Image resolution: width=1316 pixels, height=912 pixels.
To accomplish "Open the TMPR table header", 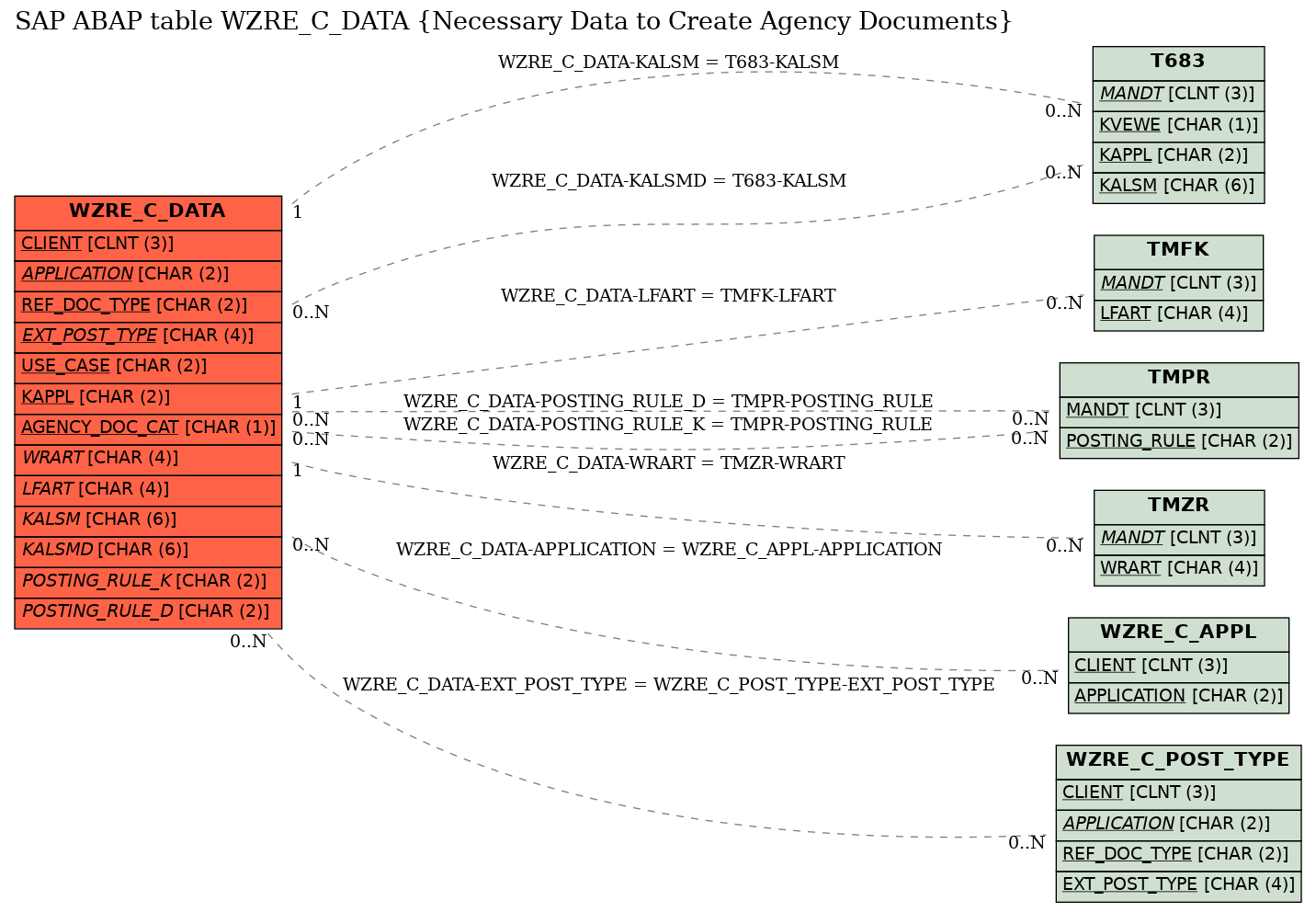I will click(x=1179, y=379).
